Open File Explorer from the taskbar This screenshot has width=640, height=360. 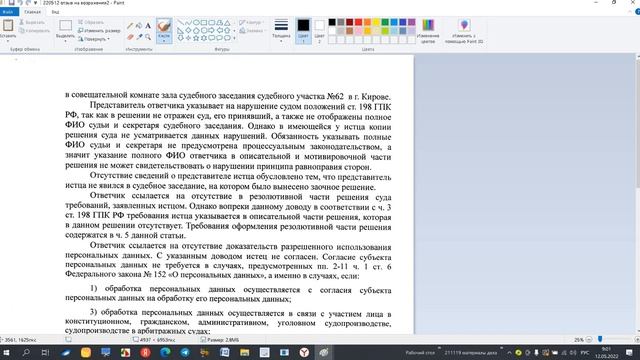pos(244,352)
